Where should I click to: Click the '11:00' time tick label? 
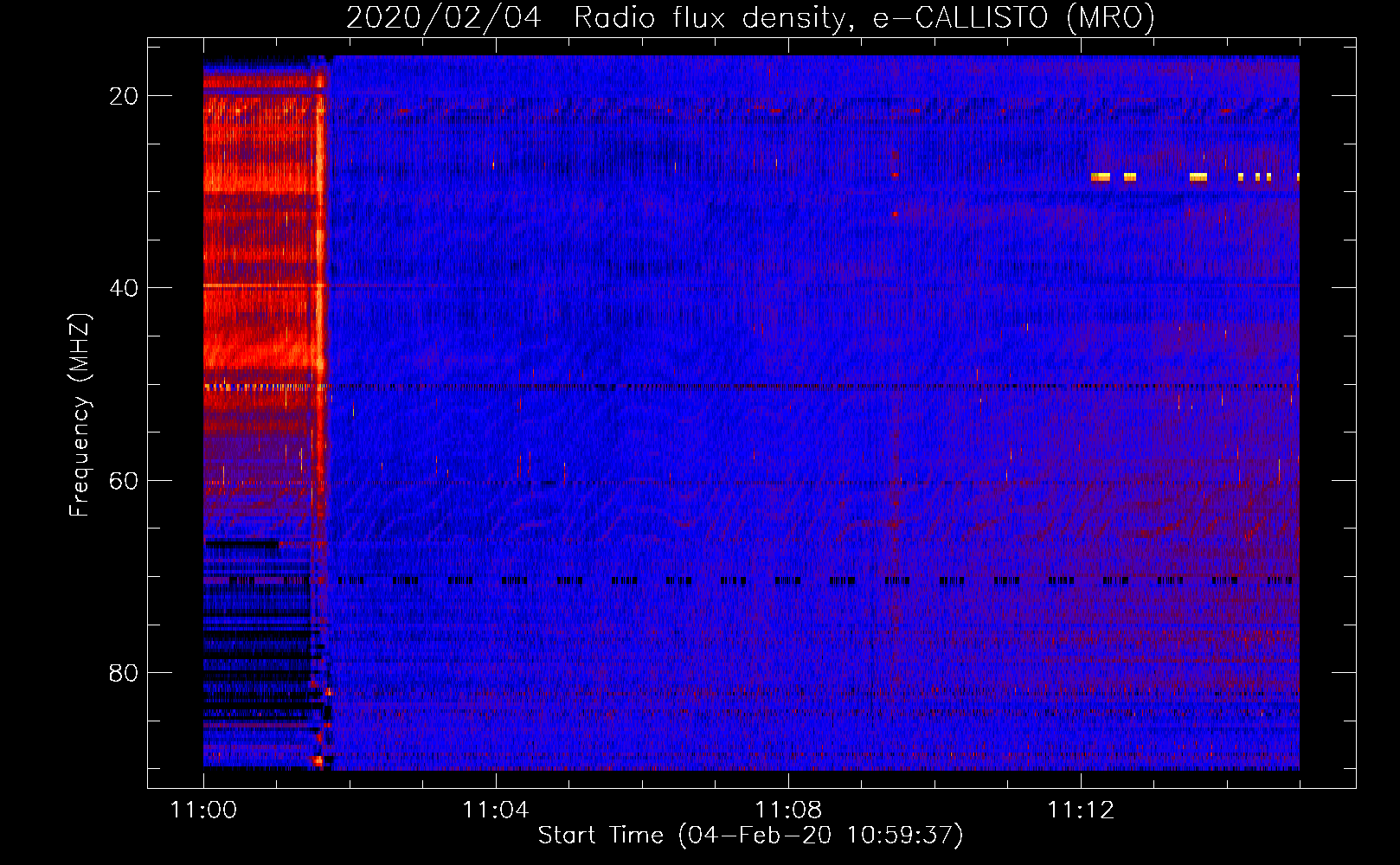click(203, 811)
